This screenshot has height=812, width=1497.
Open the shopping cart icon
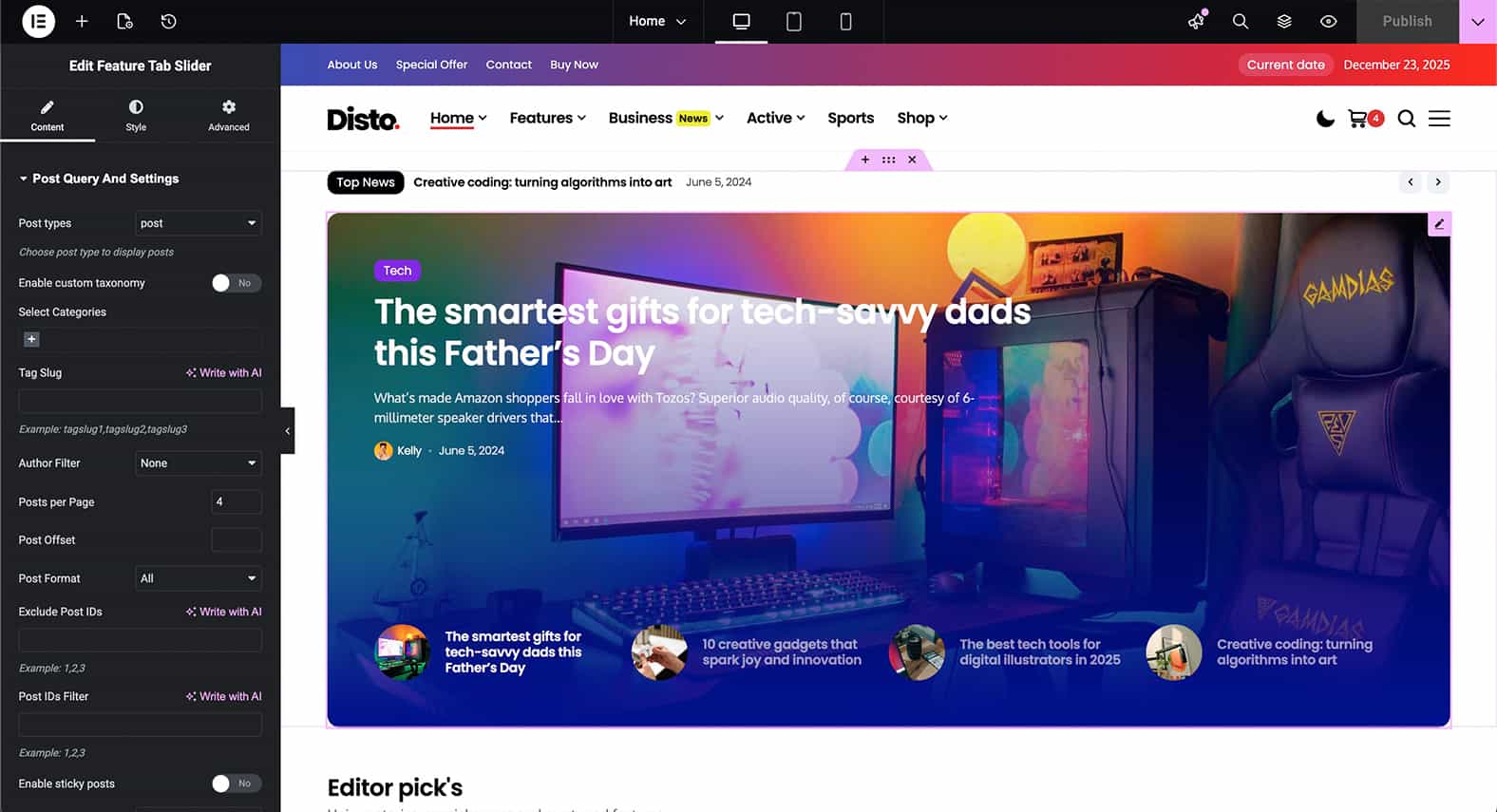point(1358,119)
